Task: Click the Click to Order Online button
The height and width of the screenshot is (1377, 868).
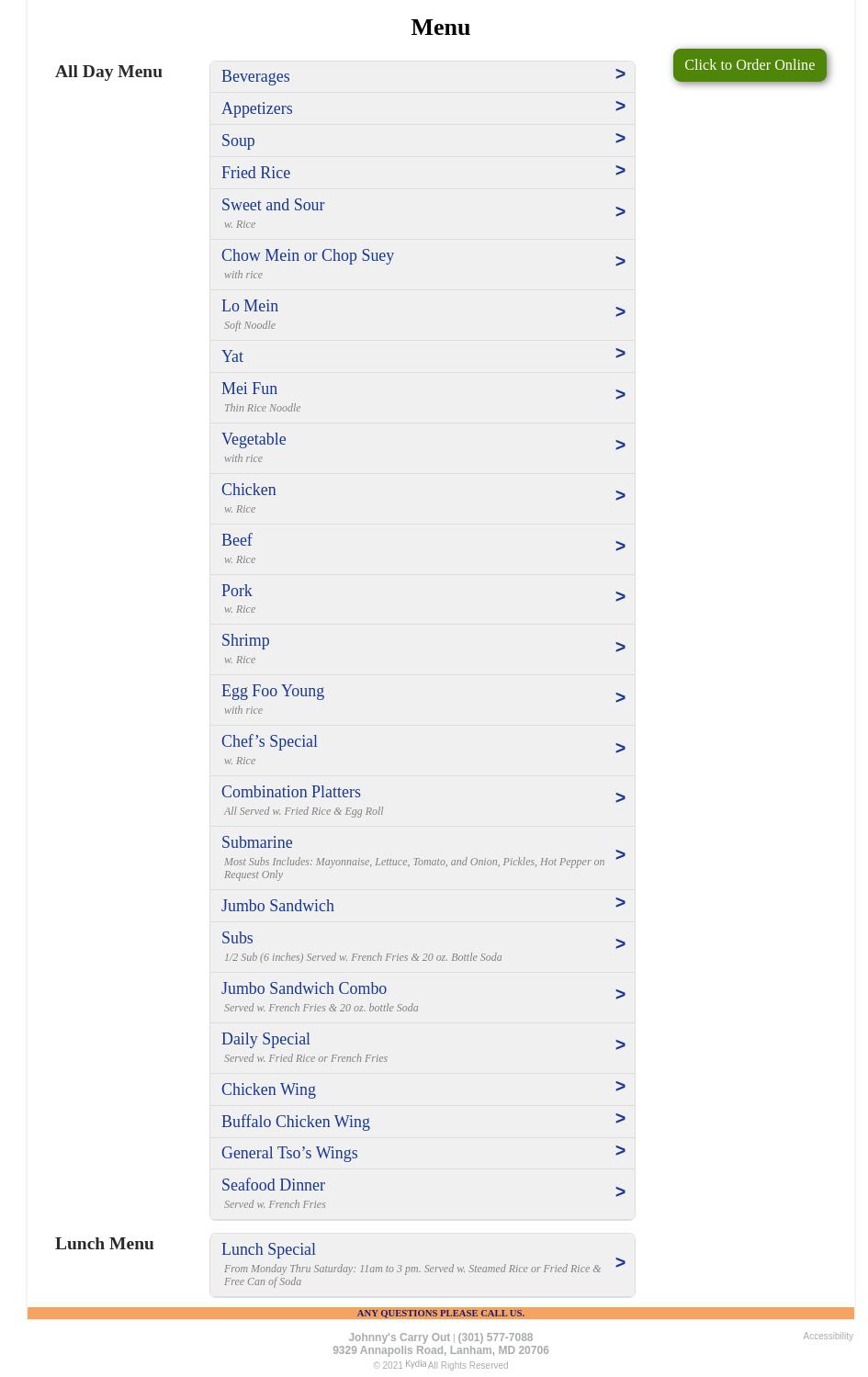Action: (x=749, y=65)
